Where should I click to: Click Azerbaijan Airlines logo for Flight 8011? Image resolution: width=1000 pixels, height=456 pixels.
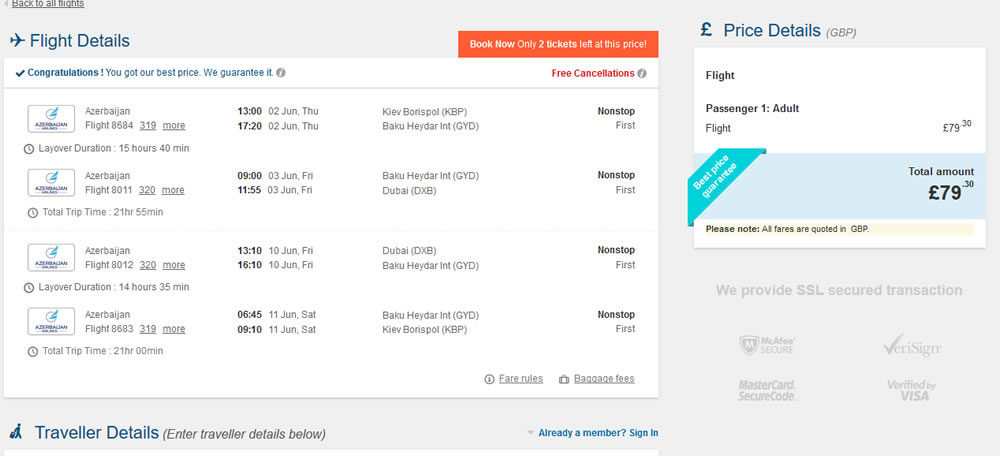pos(51,182)
